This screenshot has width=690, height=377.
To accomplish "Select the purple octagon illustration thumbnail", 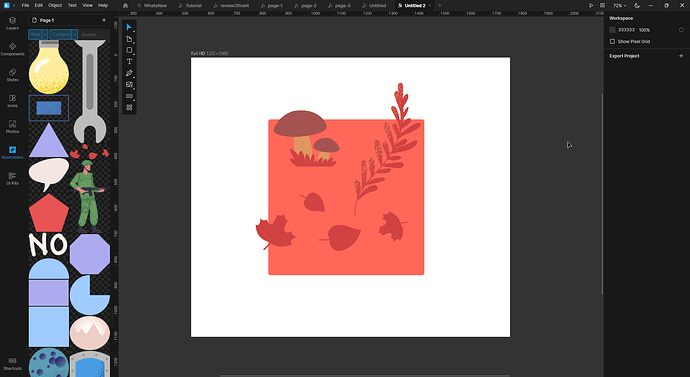I will [x=90, y=254].
